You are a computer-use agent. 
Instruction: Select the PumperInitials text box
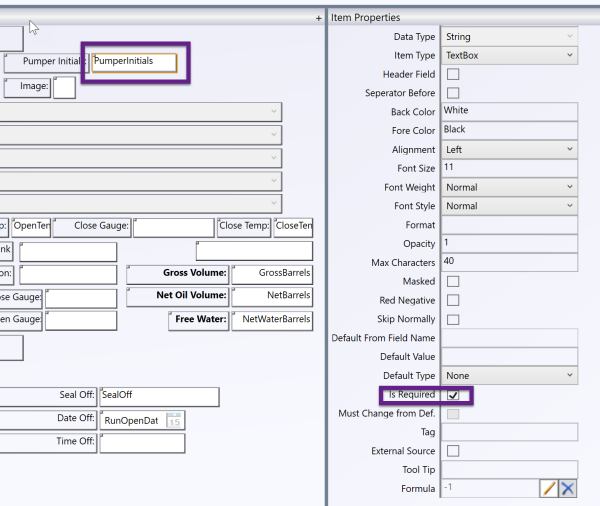coord(134,62)
